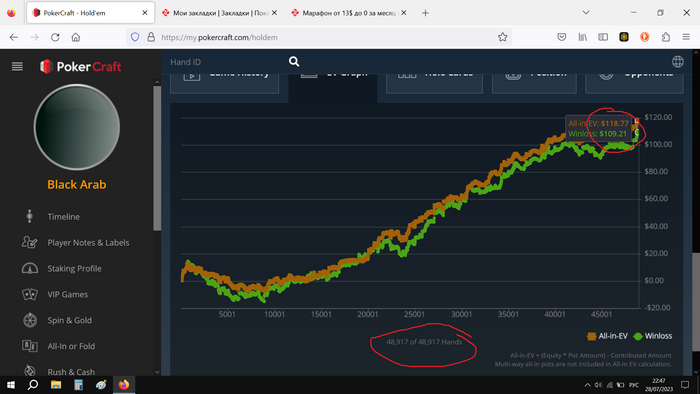The width and height of the screenshot is (700, 394).
Task: Click the PokerCraft logo
Action: tap(80, 66)
